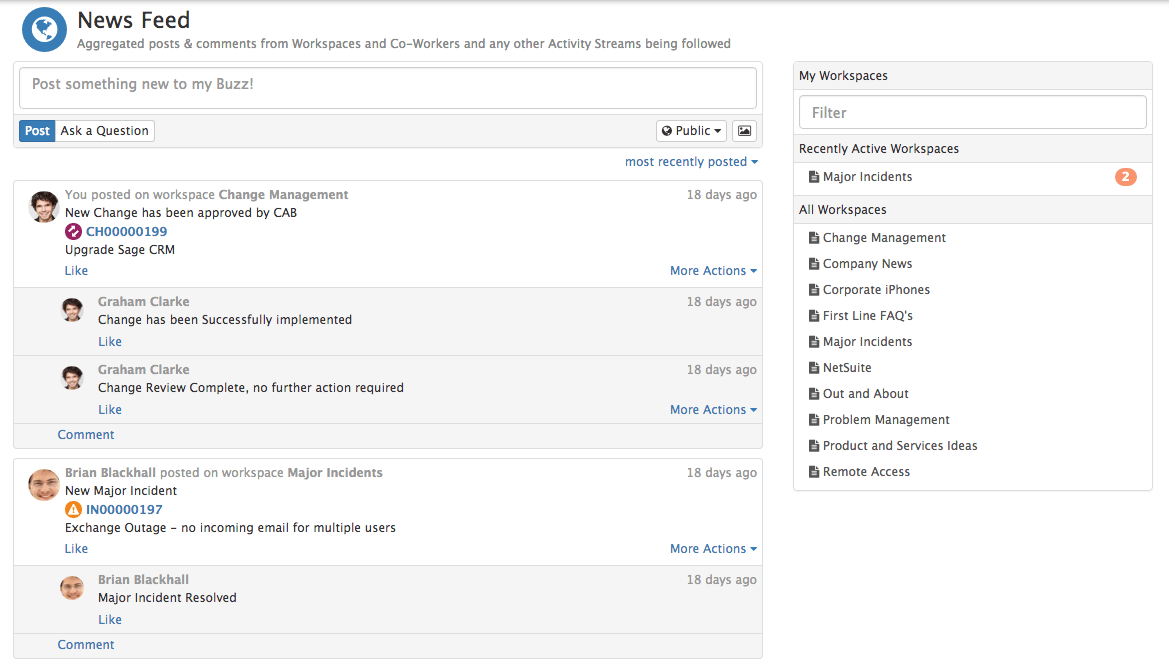The image size is (1169, 665).
Task: Click Brian Blackhall's avatar on the Major Incident post
Action: 44,485
